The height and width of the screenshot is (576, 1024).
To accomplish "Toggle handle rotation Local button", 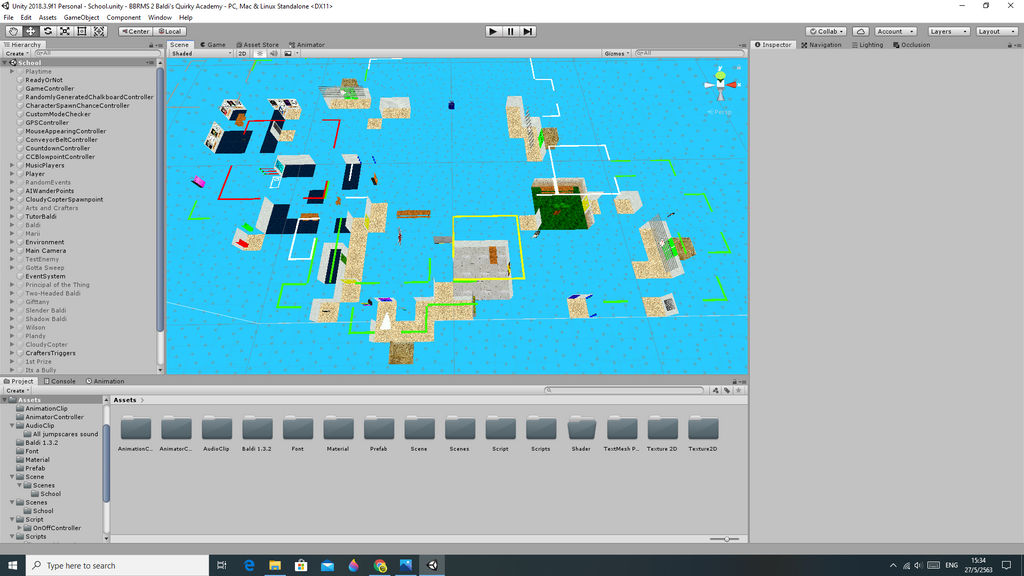I will 170,31.
